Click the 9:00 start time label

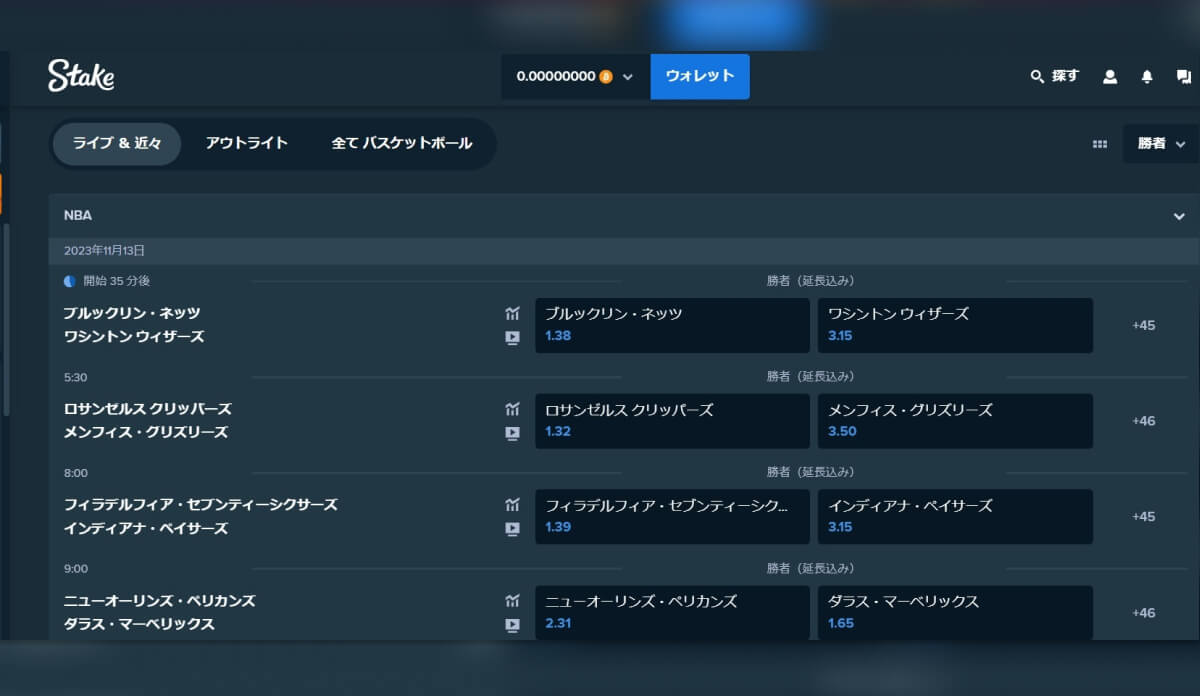76,569
